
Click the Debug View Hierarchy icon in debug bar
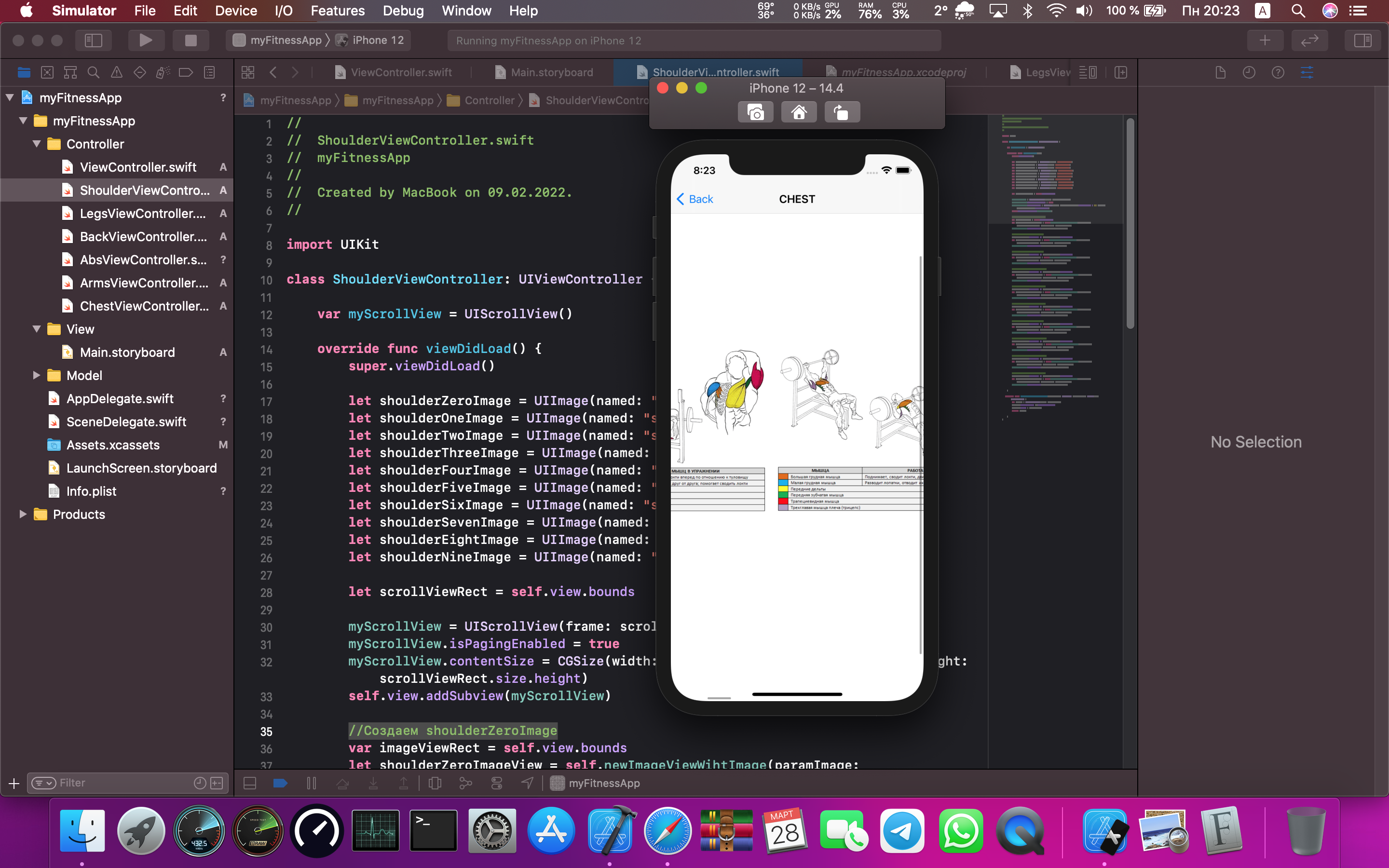(436, 783)
